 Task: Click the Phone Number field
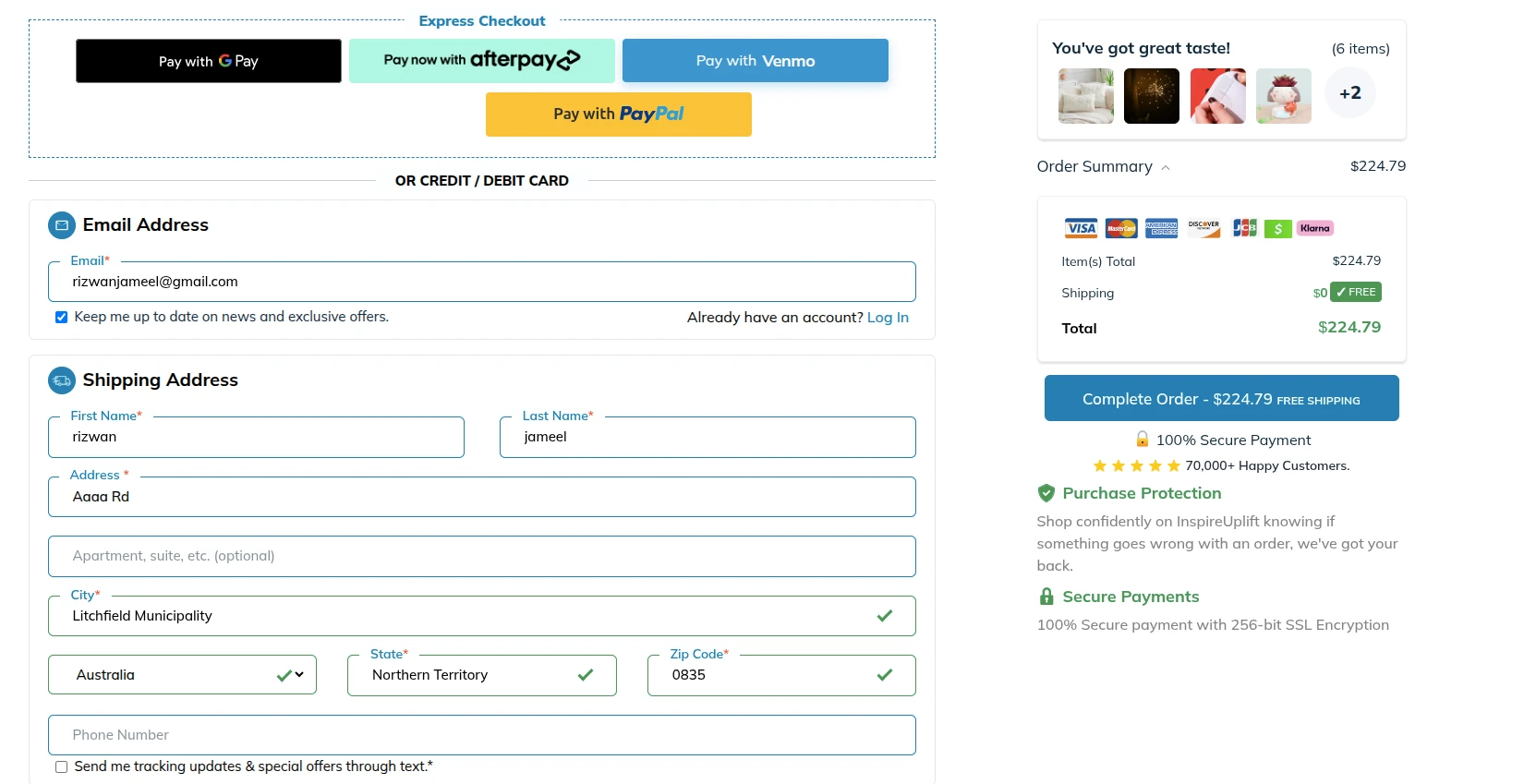482,735
